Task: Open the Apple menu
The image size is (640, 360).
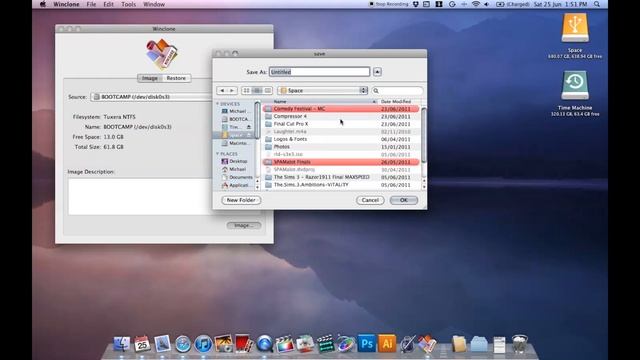Action: [x=43, y=4]
